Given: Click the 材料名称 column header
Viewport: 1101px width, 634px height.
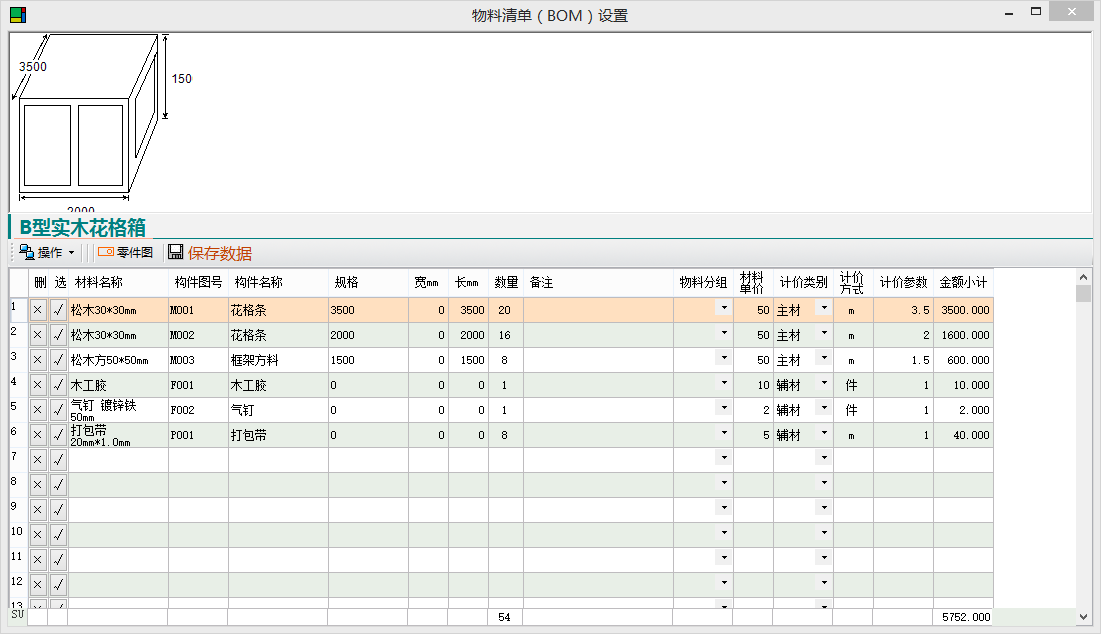Looking at the screenshot, I should (99, 283).
